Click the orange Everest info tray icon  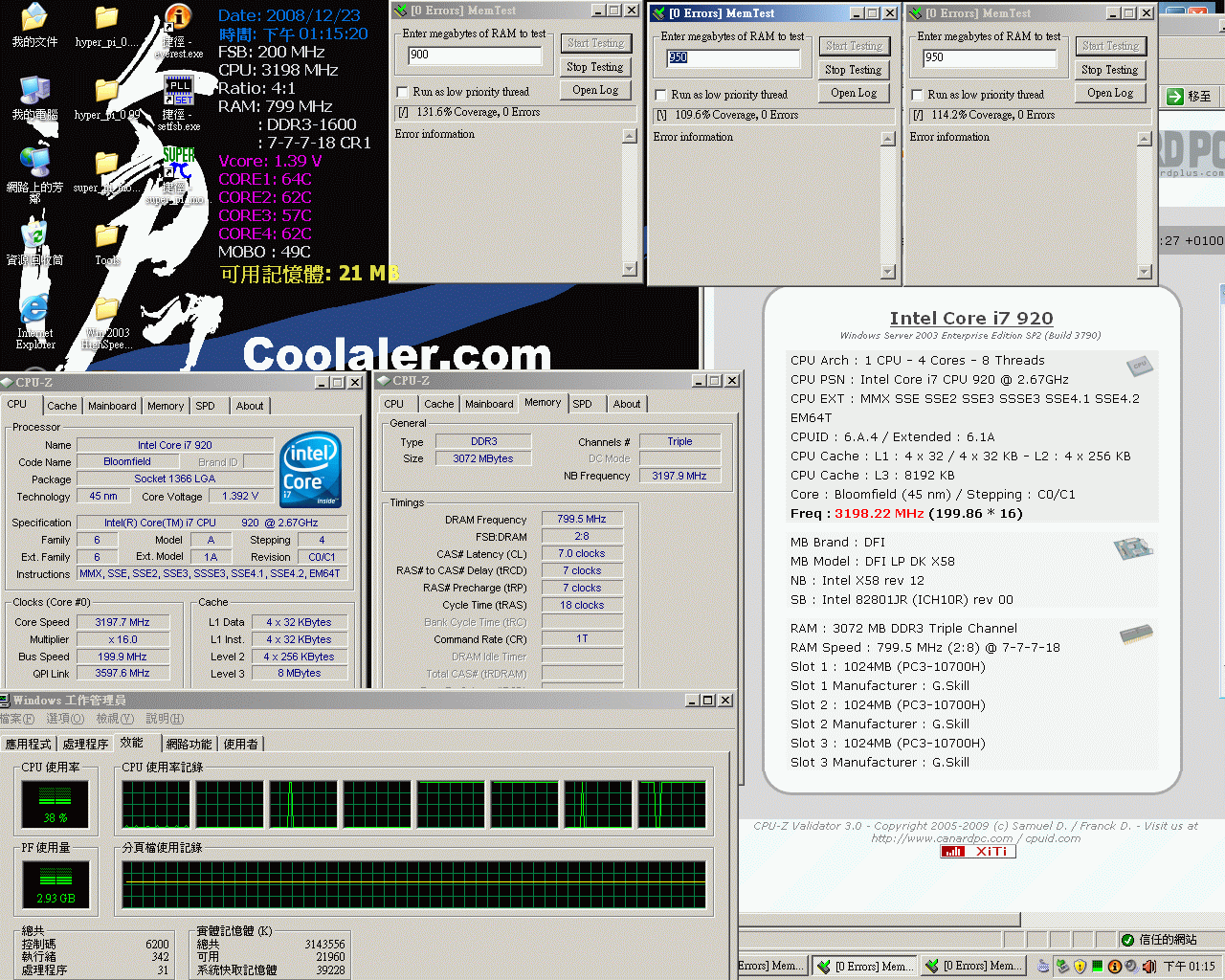tap(1115, 967)
